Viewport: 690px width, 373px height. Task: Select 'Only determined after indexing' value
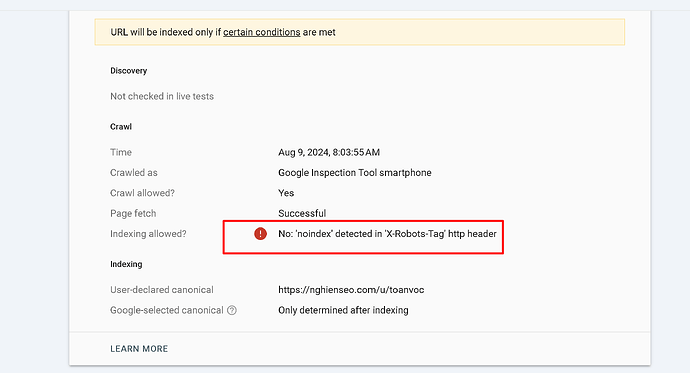coord(343,310)
